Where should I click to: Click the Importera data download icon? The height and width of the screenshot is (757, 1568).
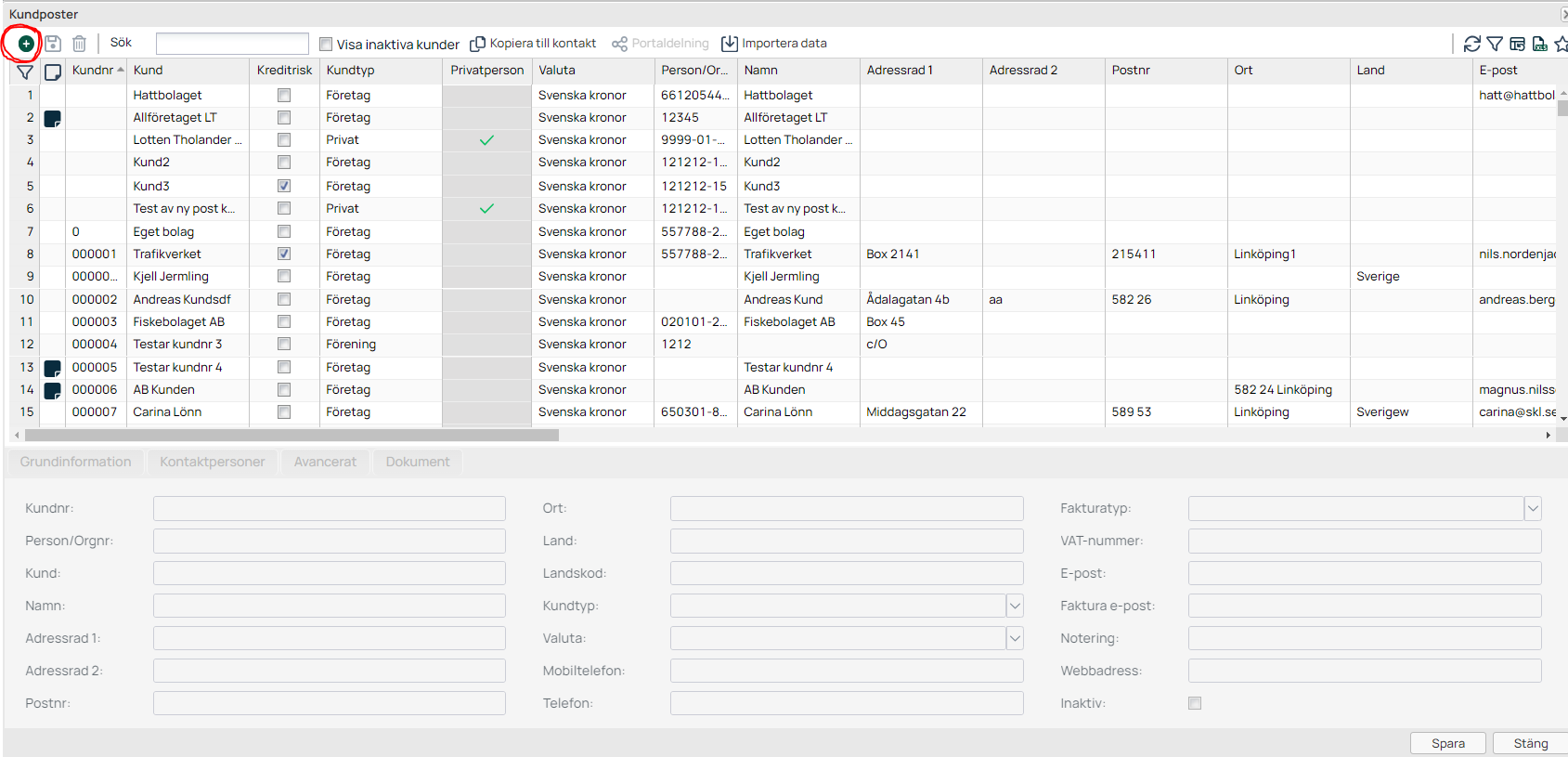tap(730, 44)
